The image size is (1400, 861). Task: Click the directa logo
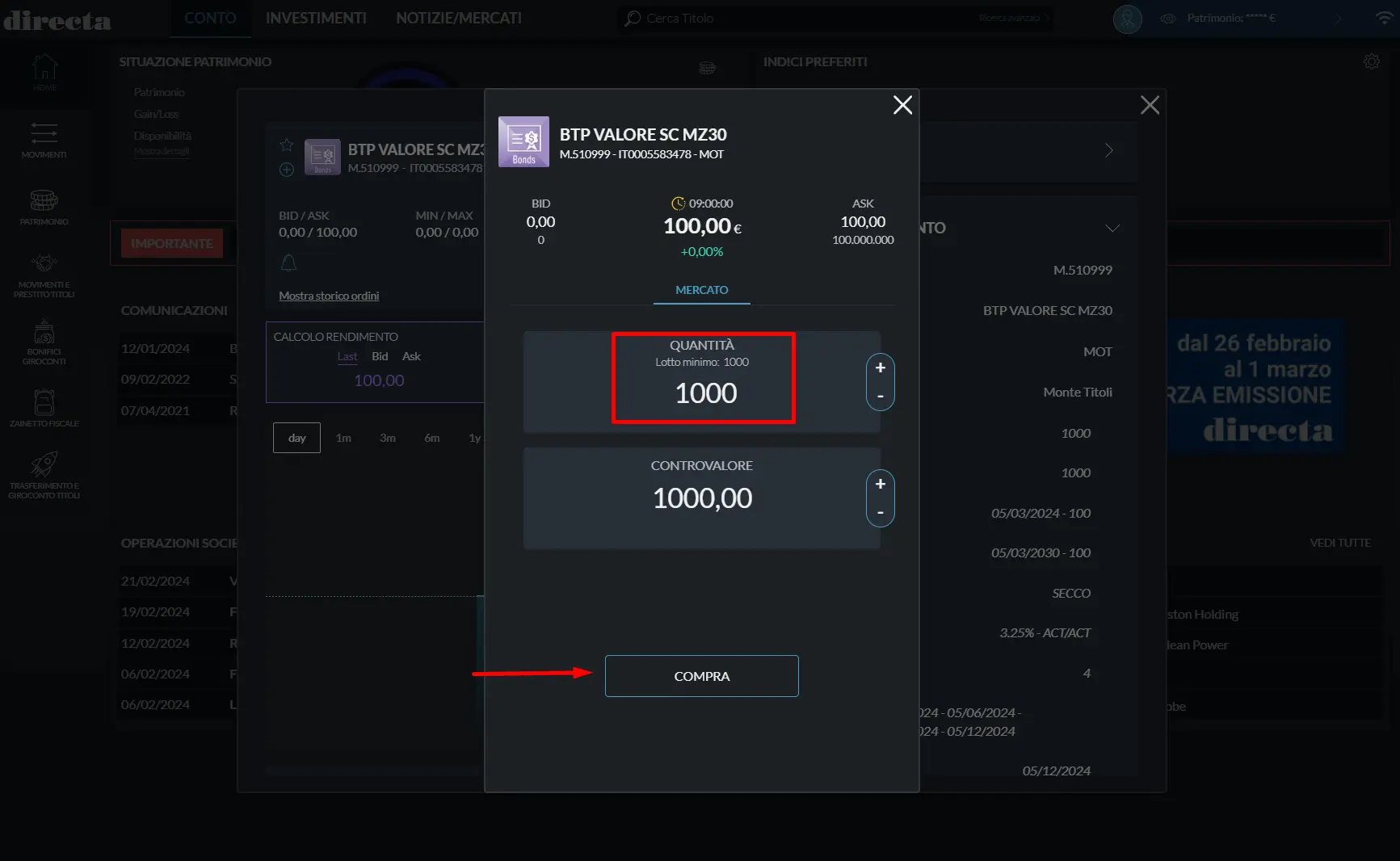pyautogui.click(x=57, y=20)
